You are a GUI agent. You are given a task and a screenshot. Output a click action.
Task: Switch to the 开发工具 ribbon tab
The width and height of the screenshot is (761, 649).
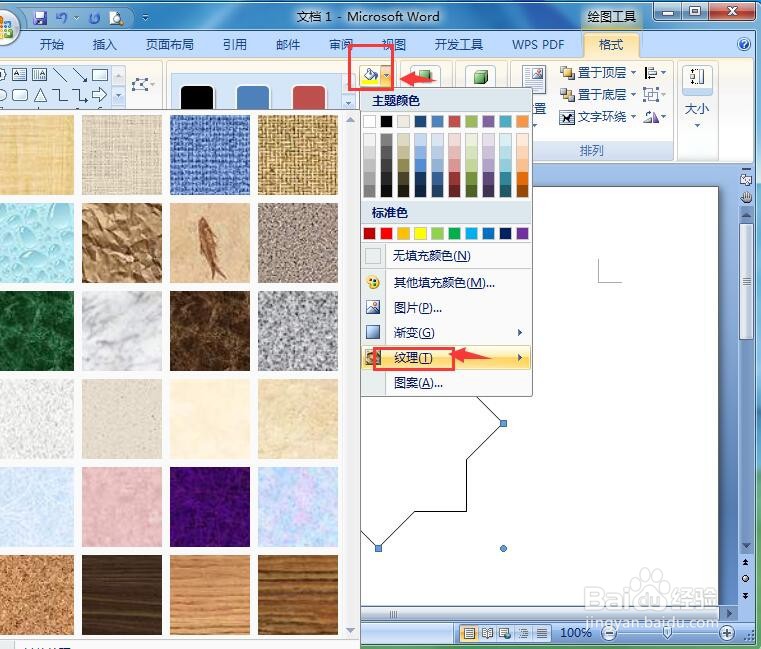pos(459,45)
